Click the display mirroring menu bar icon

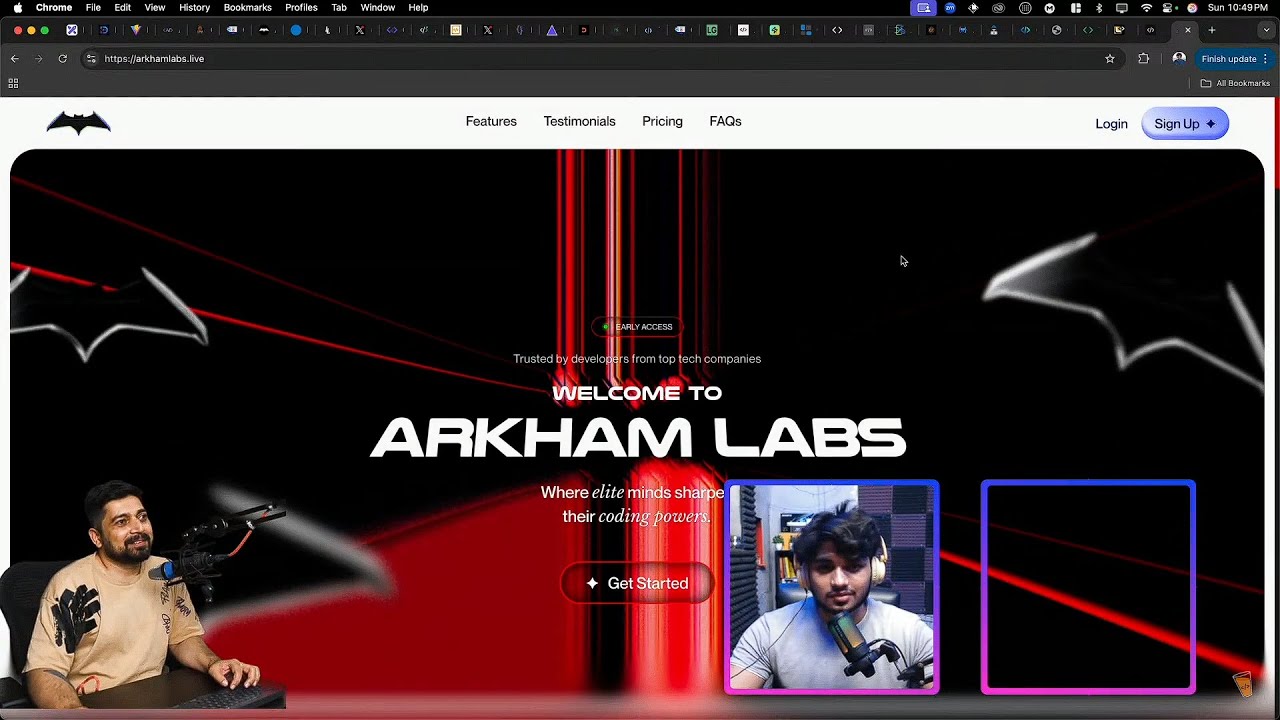pyautogui.click(x=1122, y=7)
